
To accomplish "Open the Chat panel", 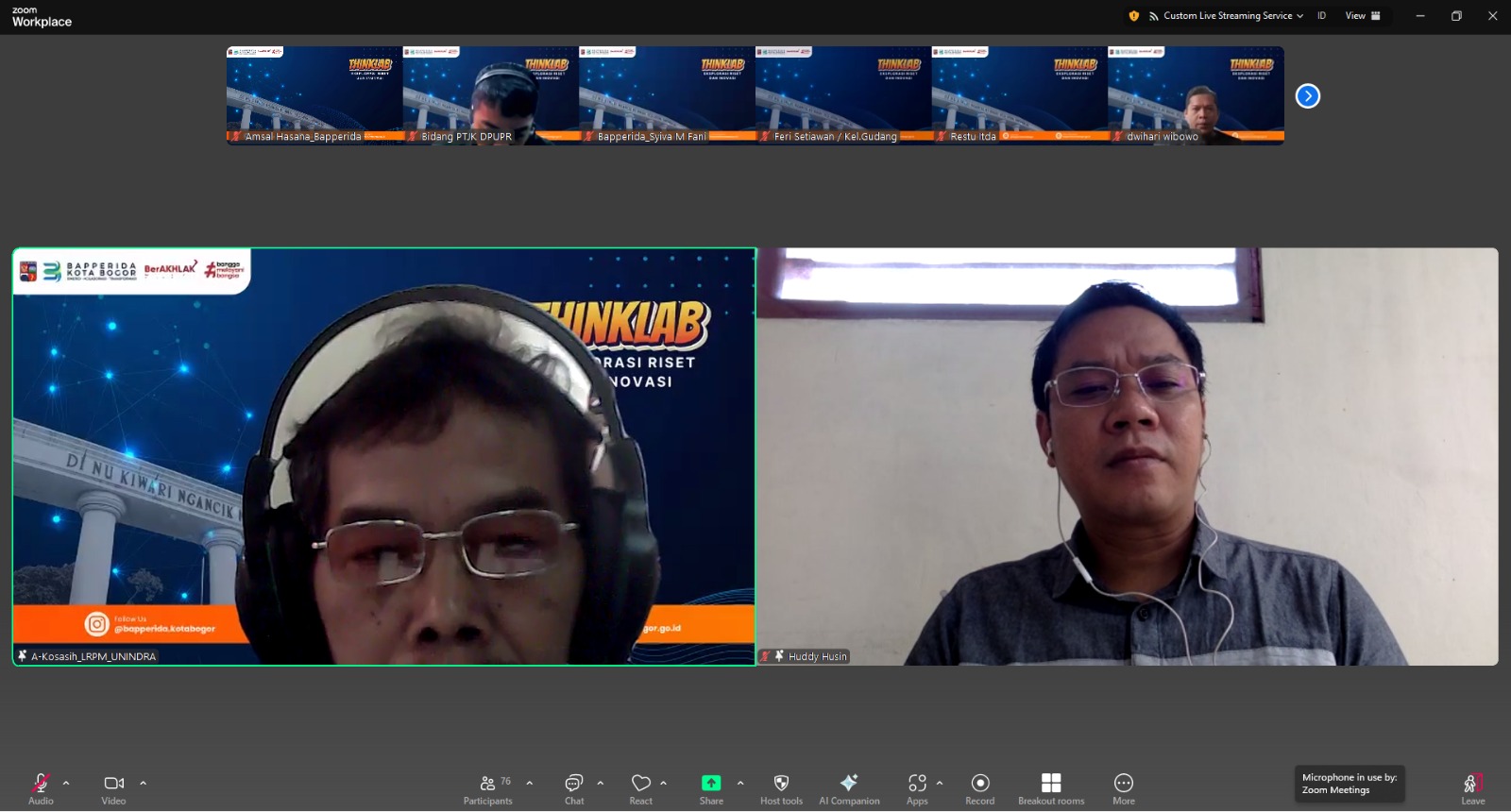I will [574, 787].
